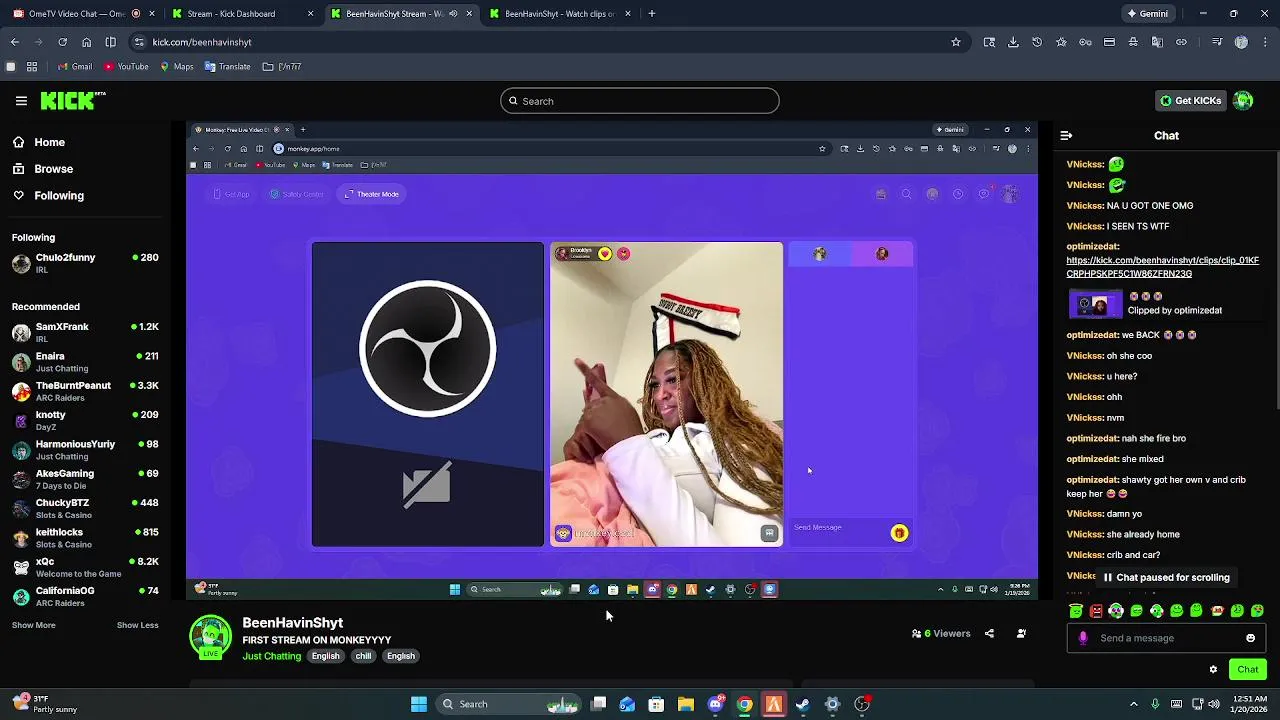Focus the Send a message input

pos(1166,638)
